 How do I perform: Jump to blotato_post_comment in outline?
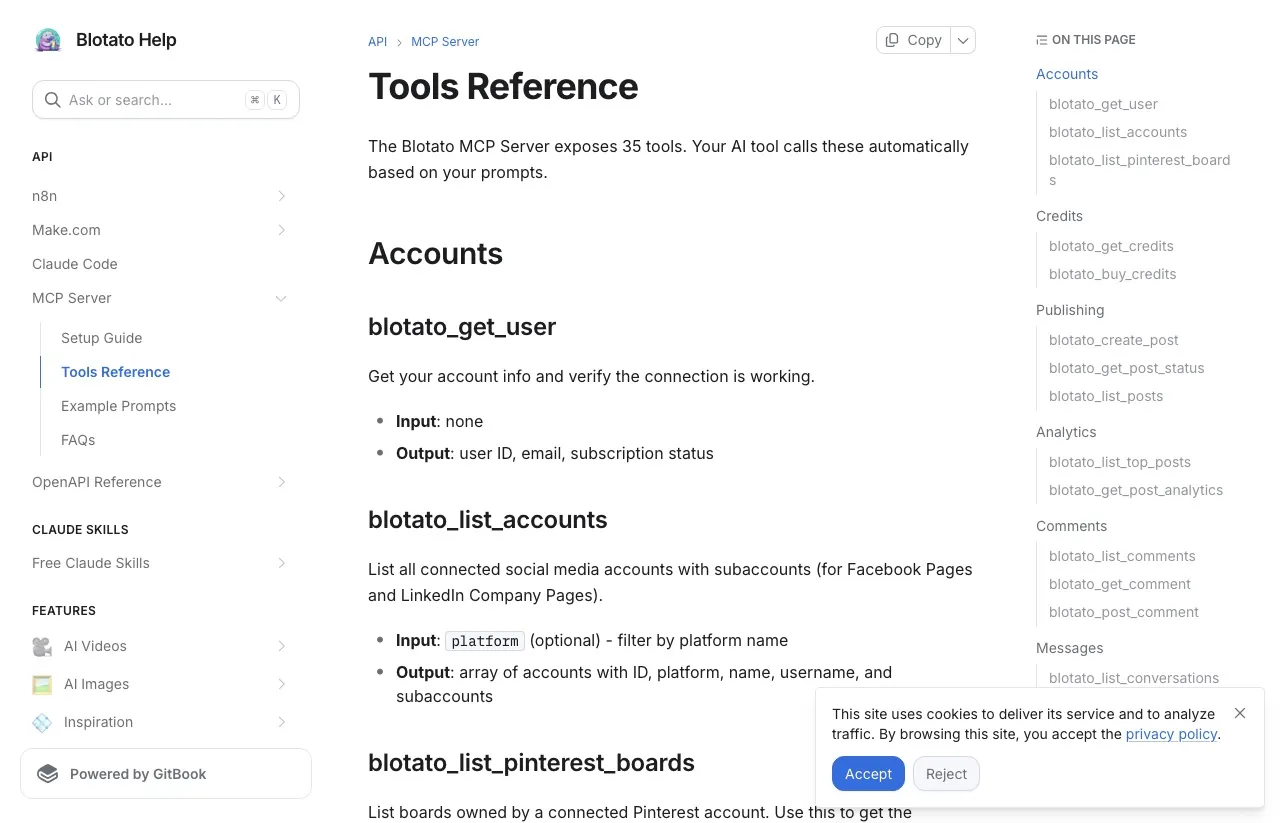(1124, 612)
